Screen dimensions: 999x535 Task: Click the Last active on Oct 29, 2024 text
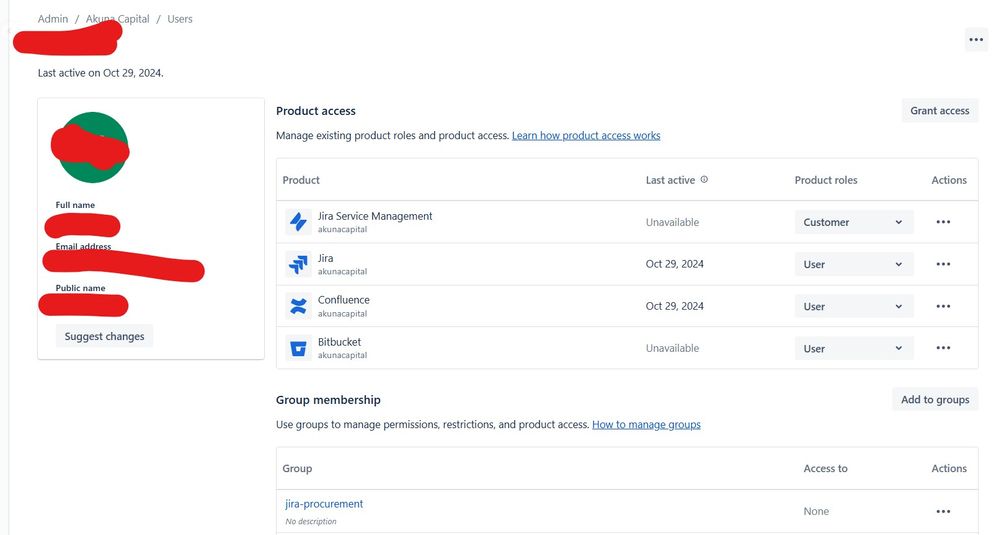(101, 73)
